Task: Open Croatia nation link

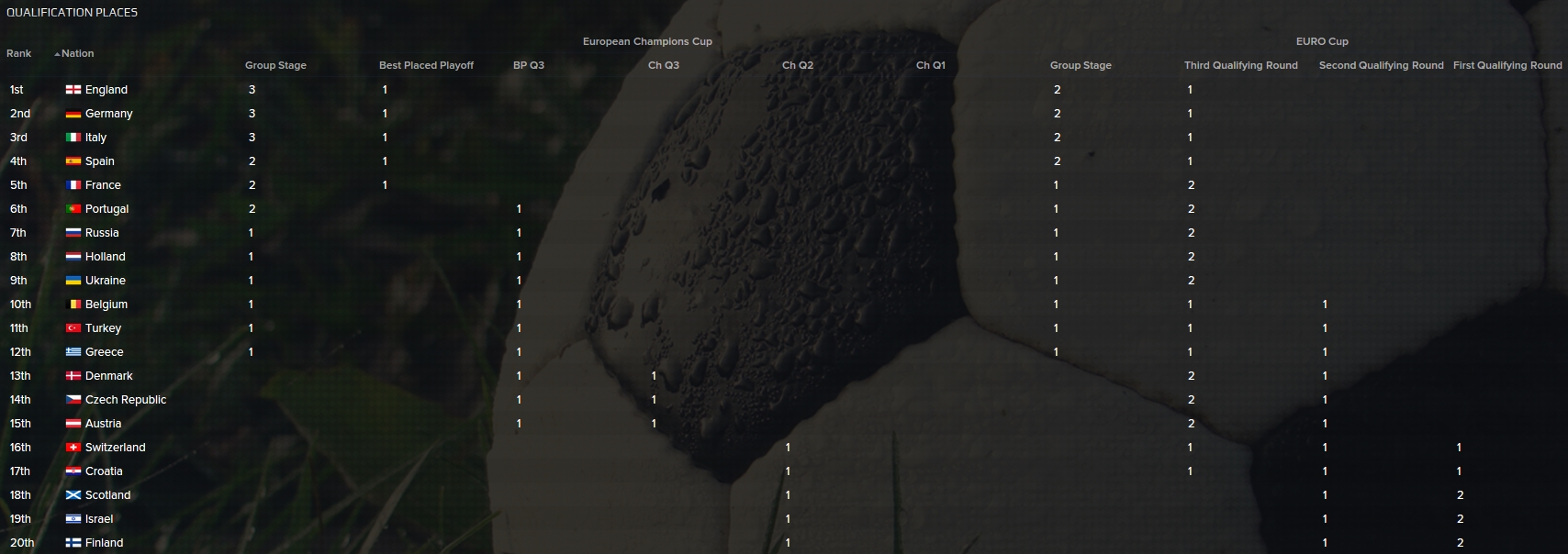Action: coord(104,471)
